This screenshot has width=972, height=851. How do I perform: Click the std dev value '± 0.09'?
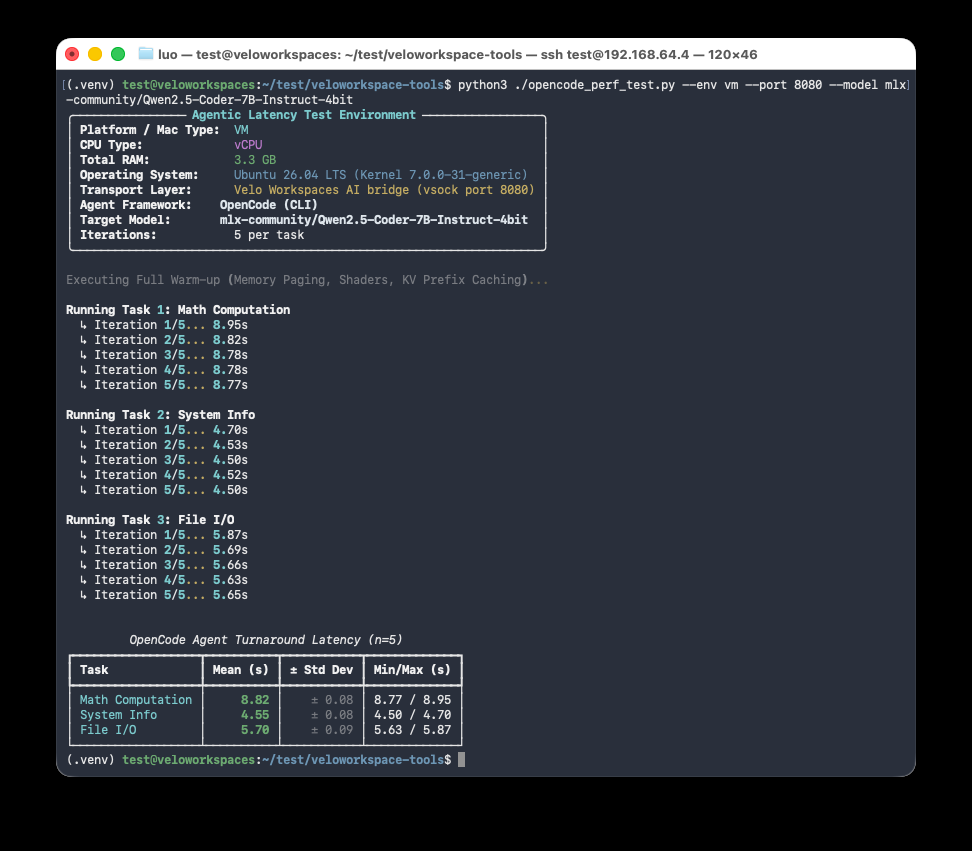332,730
